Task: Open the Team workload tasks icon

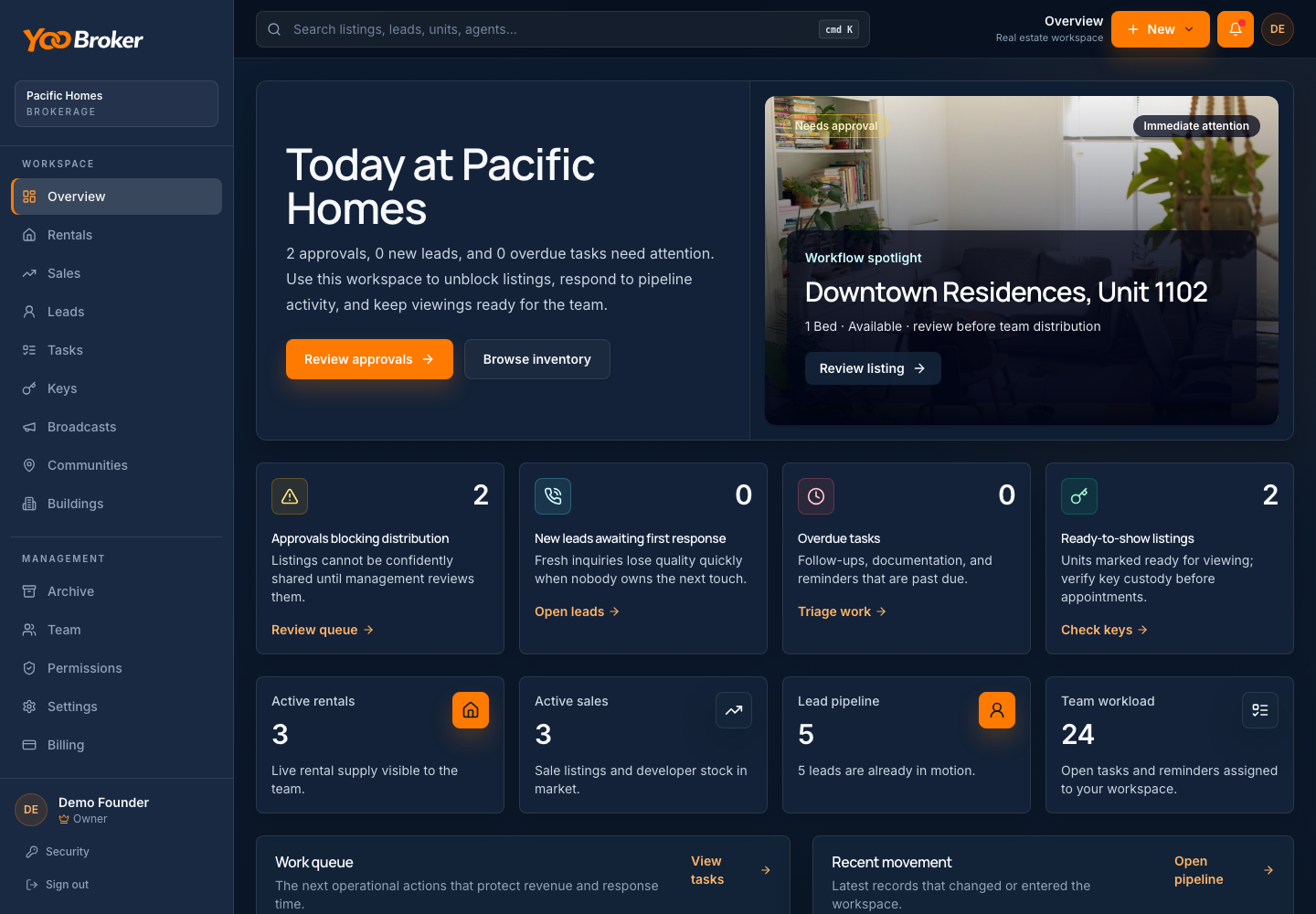Action: (1260, 710)
